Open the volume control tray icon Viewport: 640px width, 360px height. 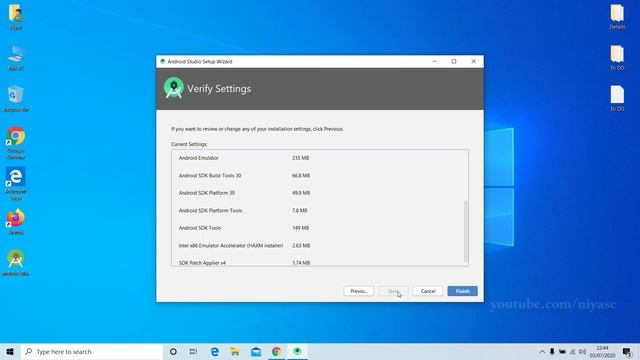pos(582,351)
